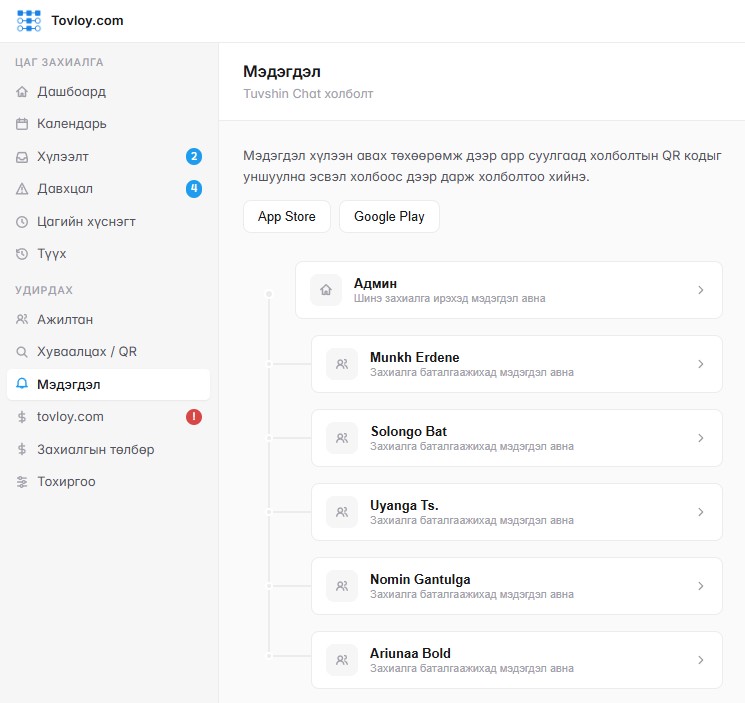Click the staff icon in Ariunaa Bold card
The height and width of the screenshot is (703, 745).
[x=342, y=660]
